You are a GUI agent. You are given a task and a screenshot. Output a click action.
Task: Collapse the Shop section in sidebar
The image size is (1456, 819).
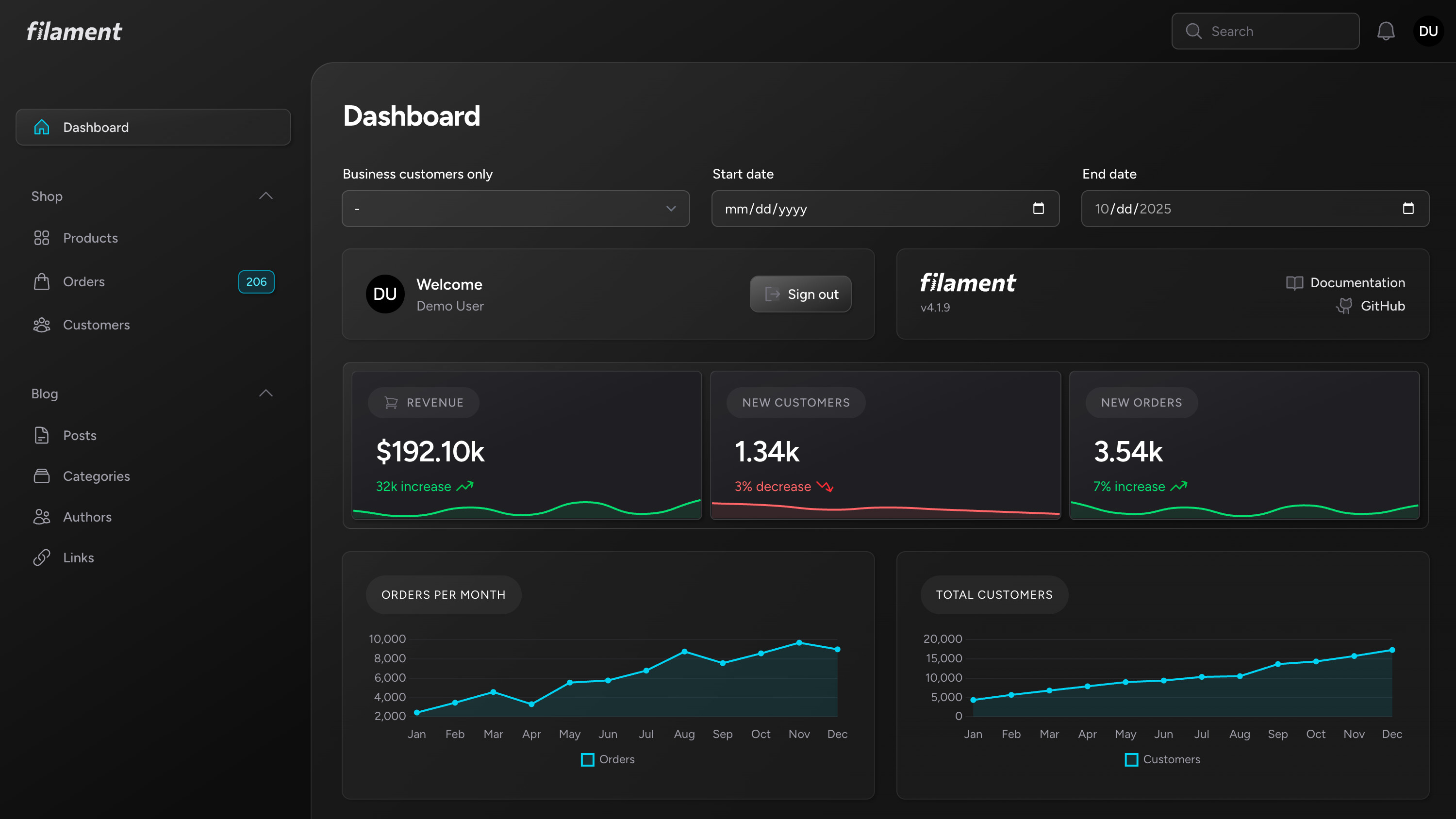[x=265, y=196]
